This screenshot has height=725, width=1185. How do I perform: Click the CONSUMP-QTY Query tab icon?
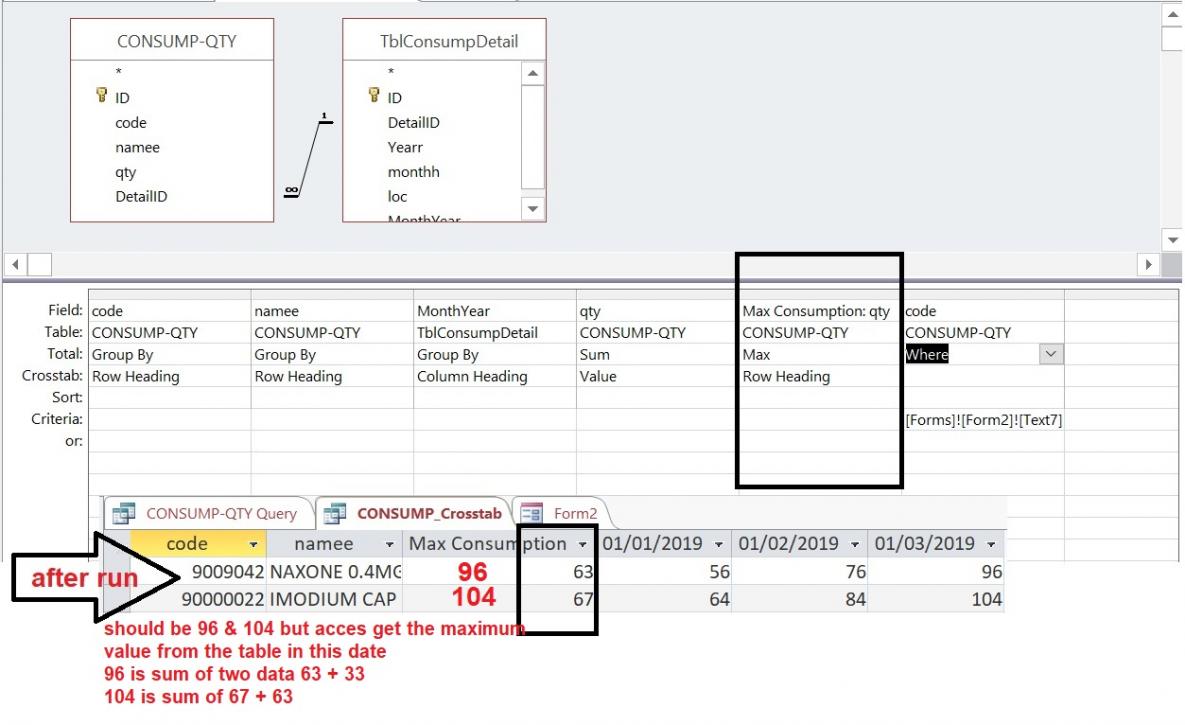point(123,514)
